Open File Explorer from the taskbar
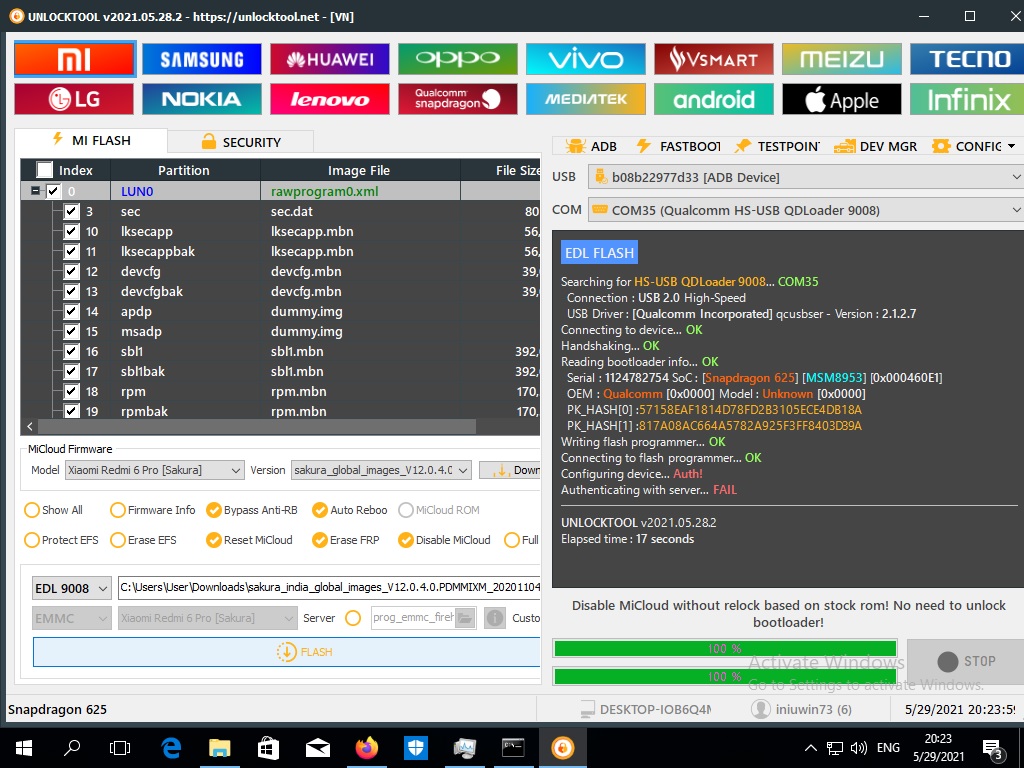This screenshot has height=768, width=1024. (219, 748)
